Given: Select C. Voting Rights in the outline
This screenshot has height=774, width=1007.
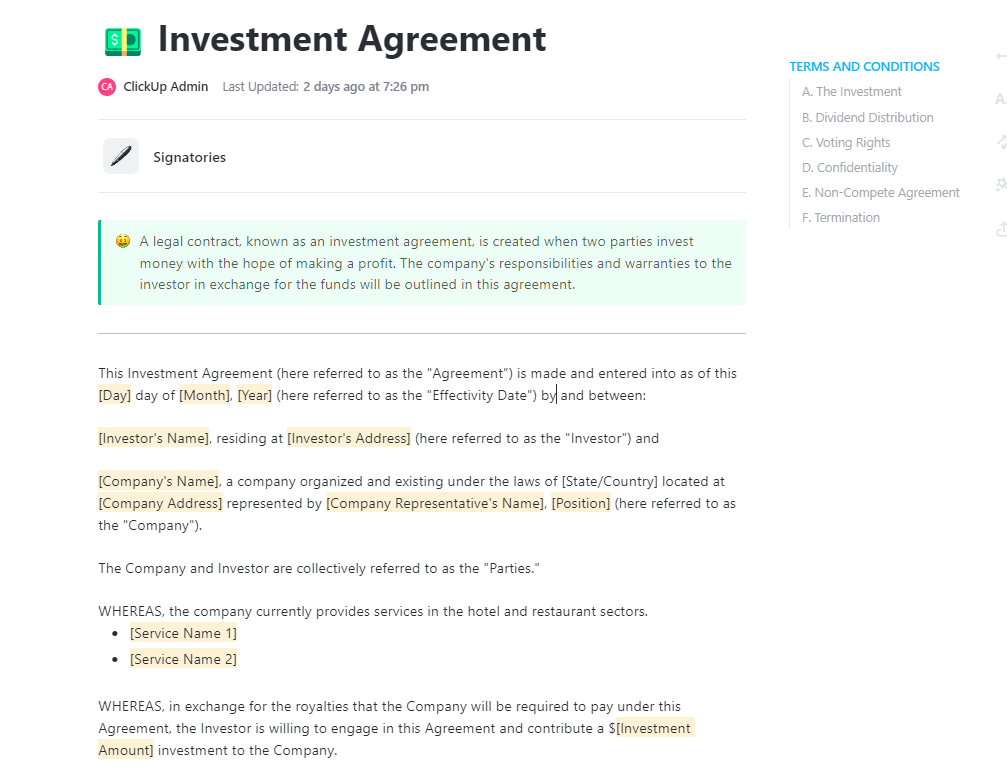Looking at the screenshot, I should point(846,142).
